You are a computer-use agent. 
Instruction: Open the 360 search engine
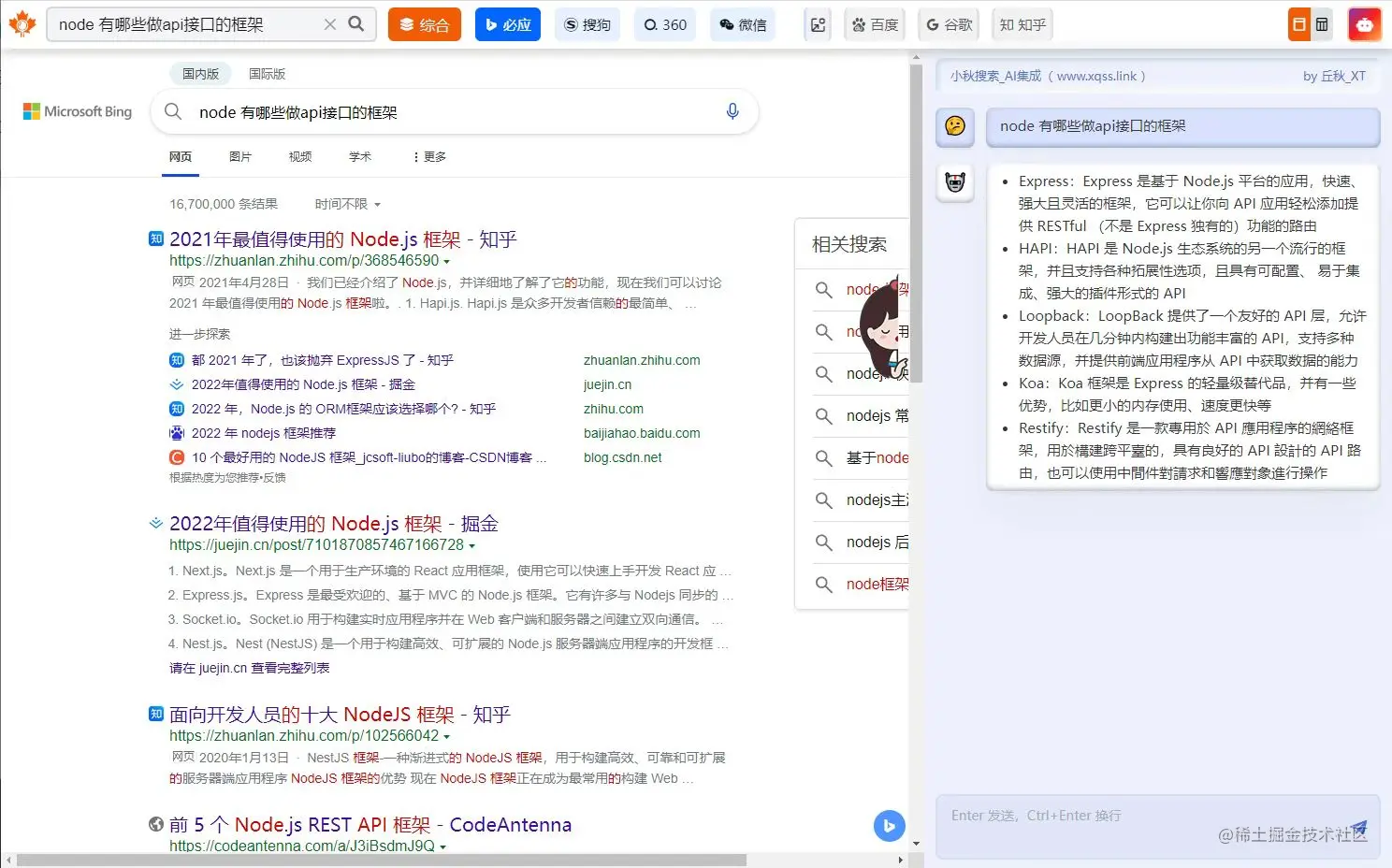coord(665,24)
